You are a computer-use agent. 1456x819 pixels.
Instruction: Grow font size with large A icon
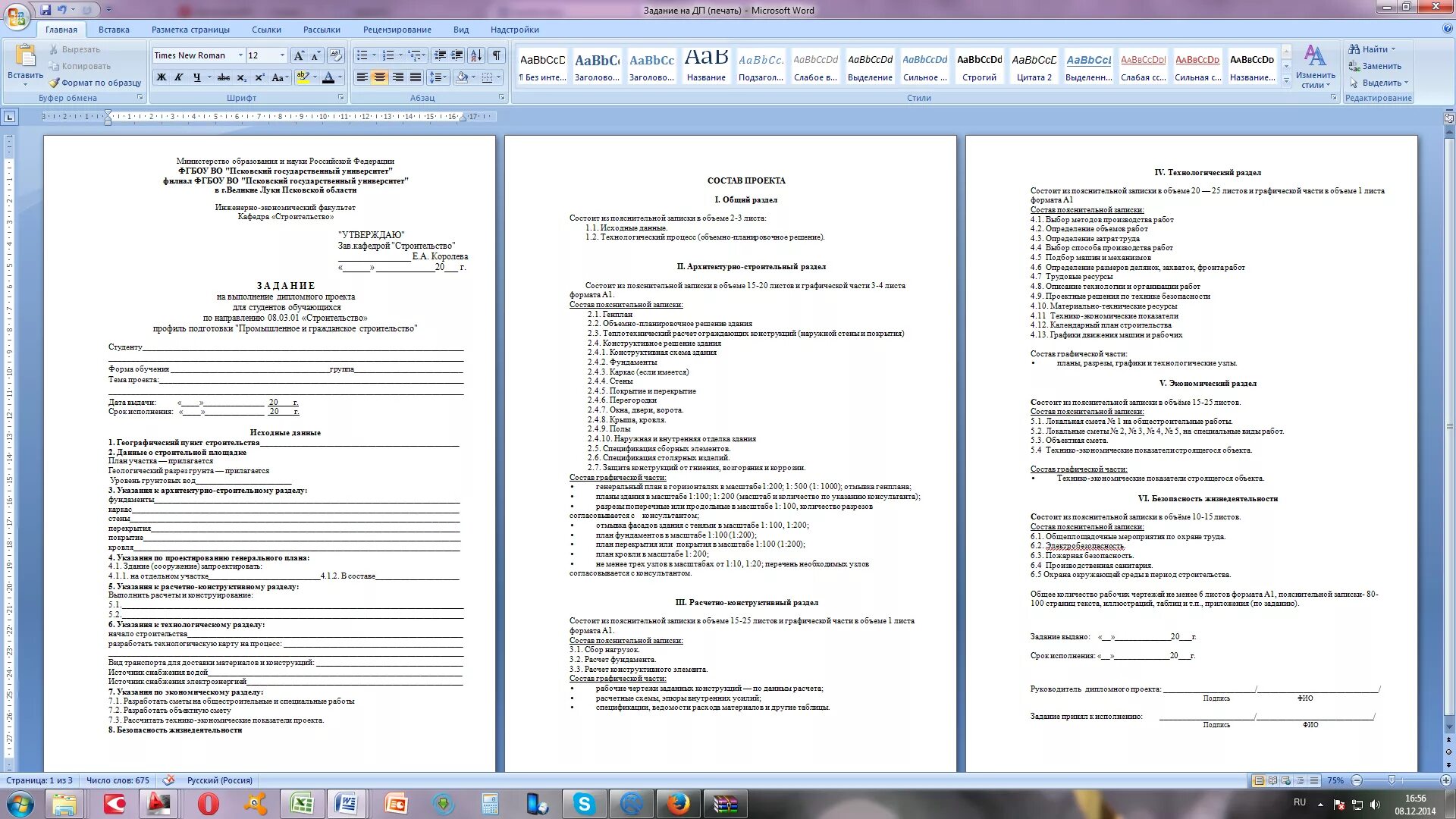click(x=299, y=55)
